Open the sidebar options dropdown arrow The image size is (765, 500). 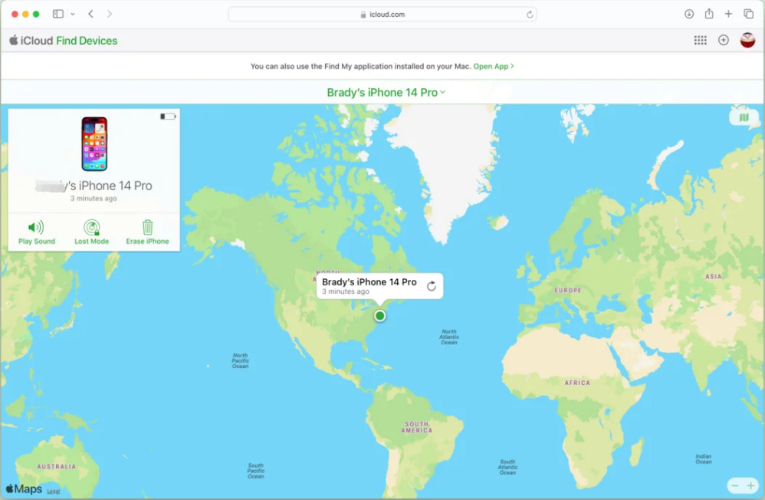[x=73, y=14]
